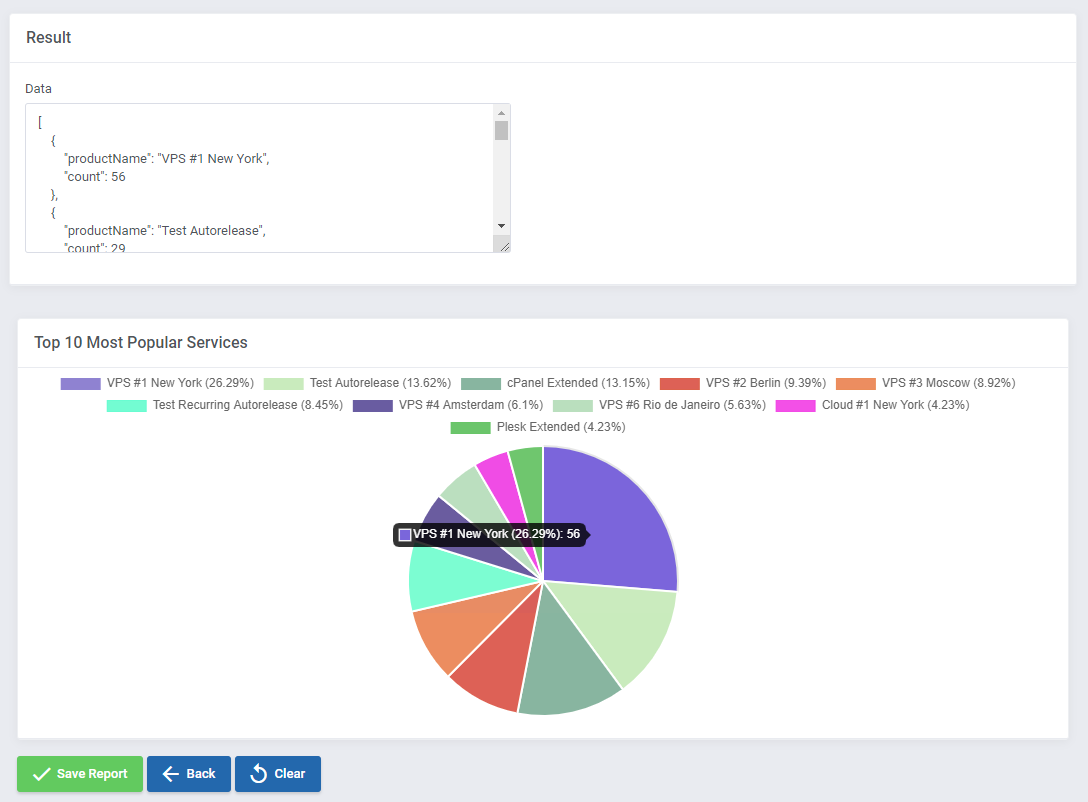Toggle Test Autorelease legend swatch
Viewport: 1088px width, 802px height.
click(283, 384)
